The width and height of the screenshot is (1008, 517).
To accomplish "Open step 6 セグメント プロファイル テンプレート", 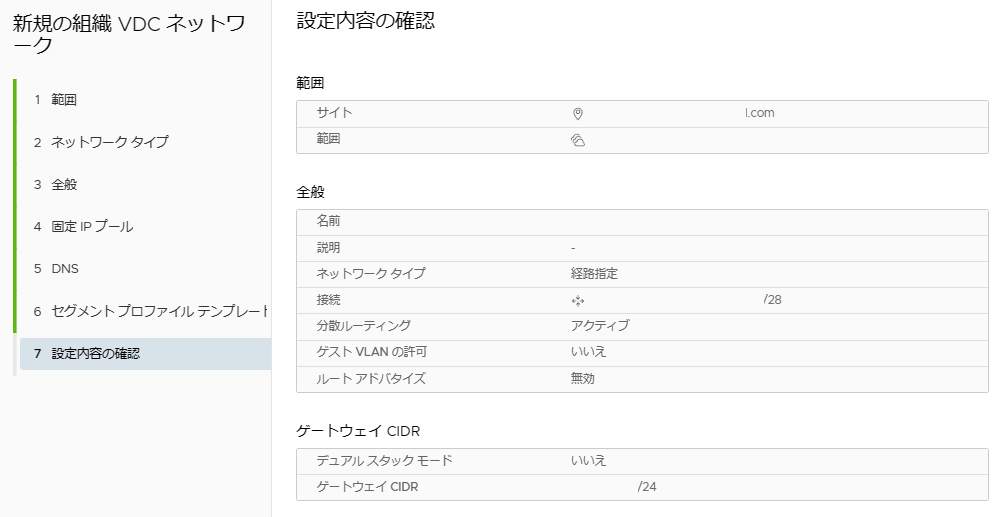I will (x=159, y=311).
